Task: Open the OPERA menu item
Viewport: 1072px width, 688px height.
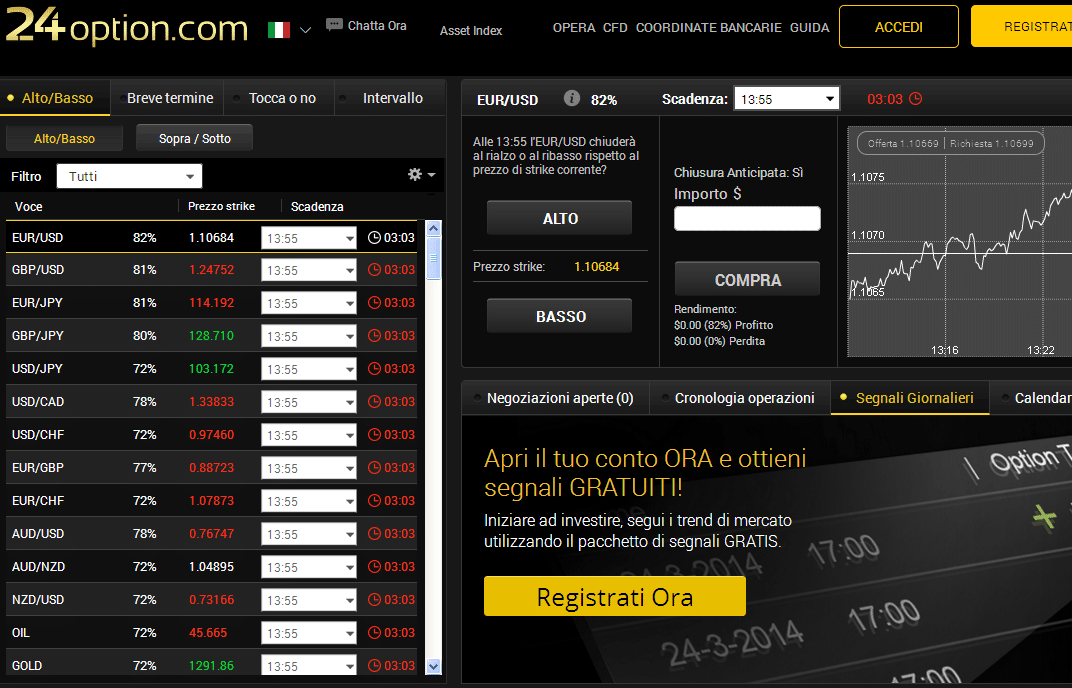Action: tap(574, 27)
